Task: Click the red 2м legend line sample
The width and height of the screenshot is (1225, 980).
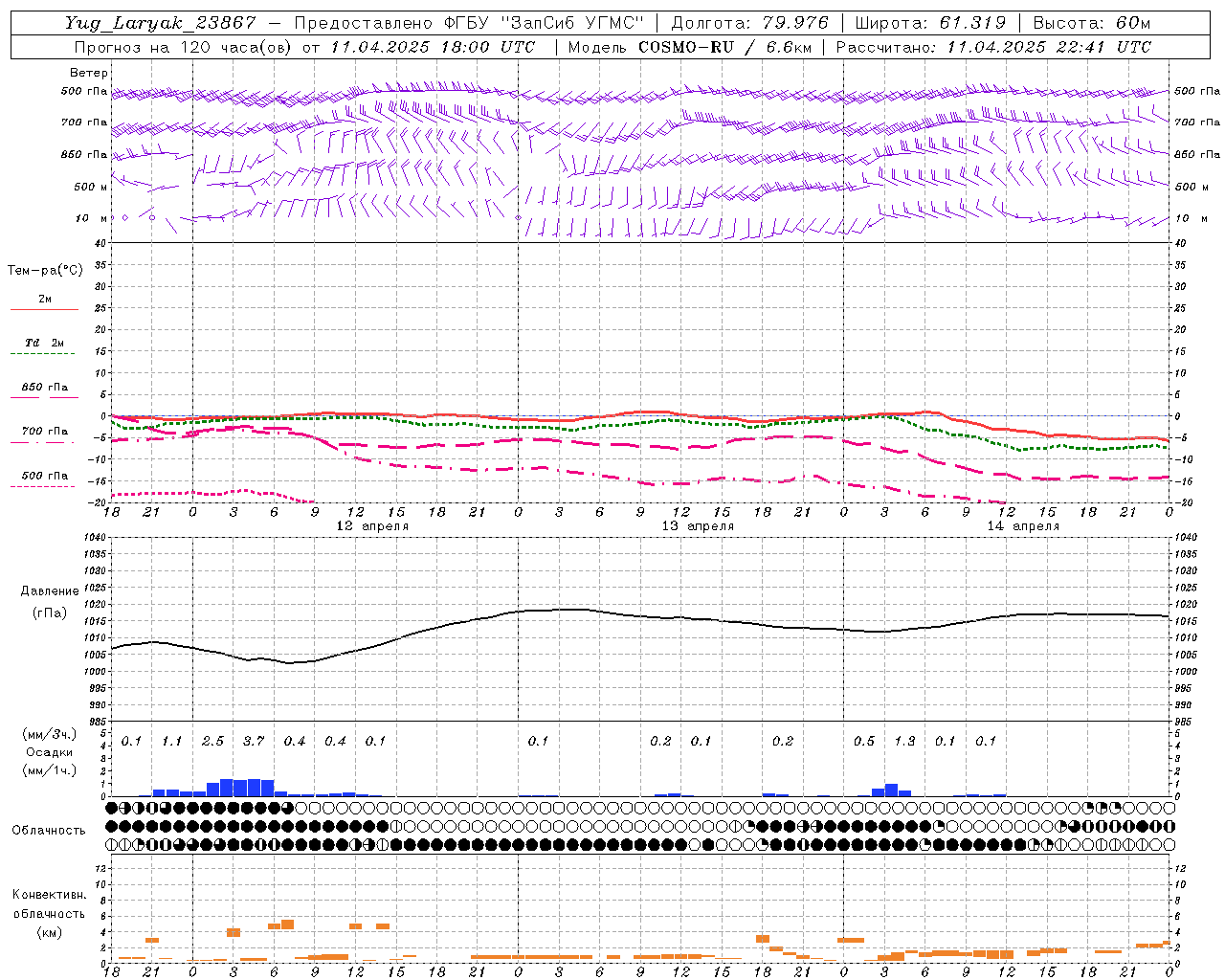Action: [44, 310]
